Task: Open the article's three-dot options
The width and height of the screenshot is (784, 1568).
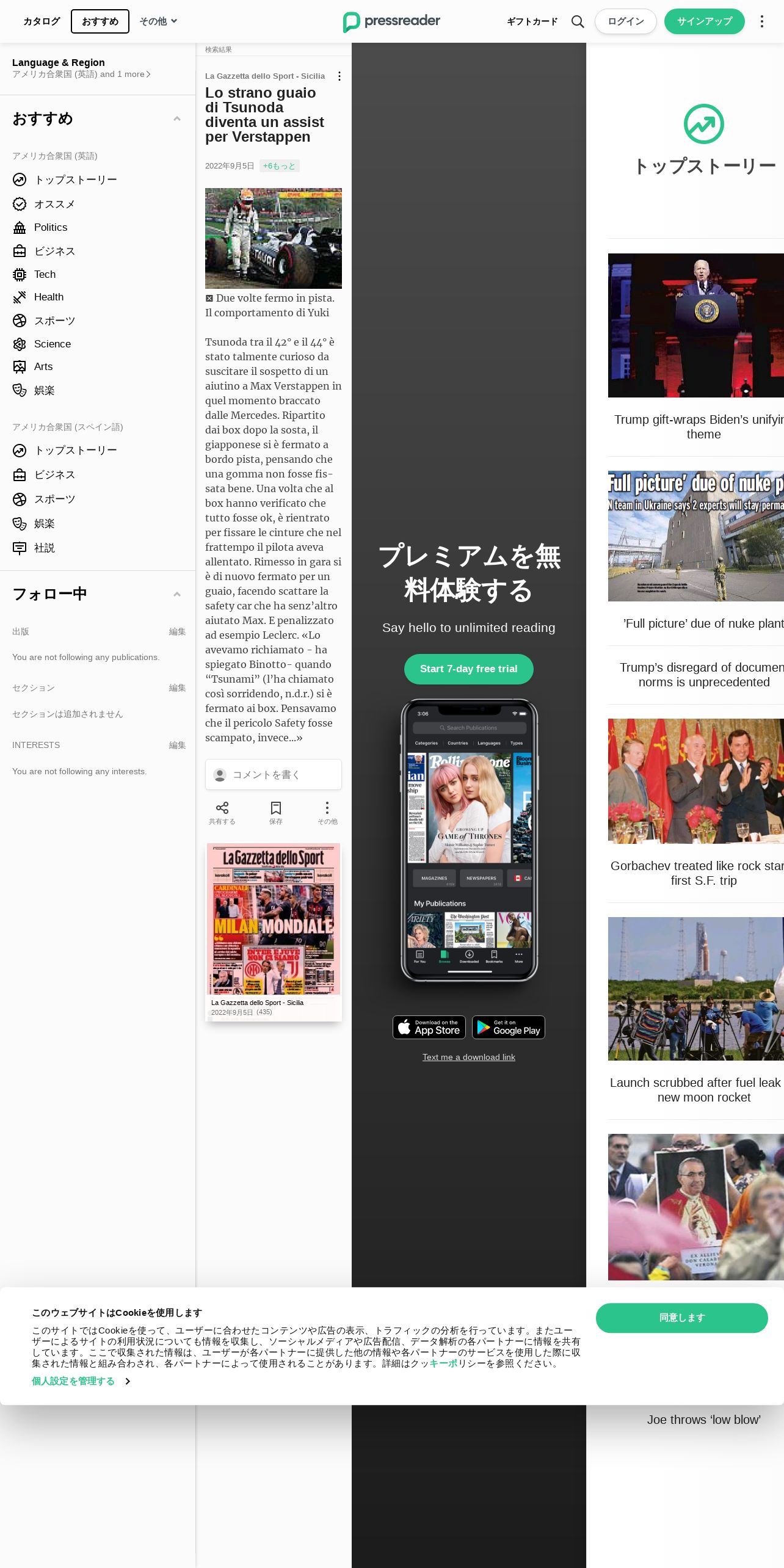Action: point(339,76)
